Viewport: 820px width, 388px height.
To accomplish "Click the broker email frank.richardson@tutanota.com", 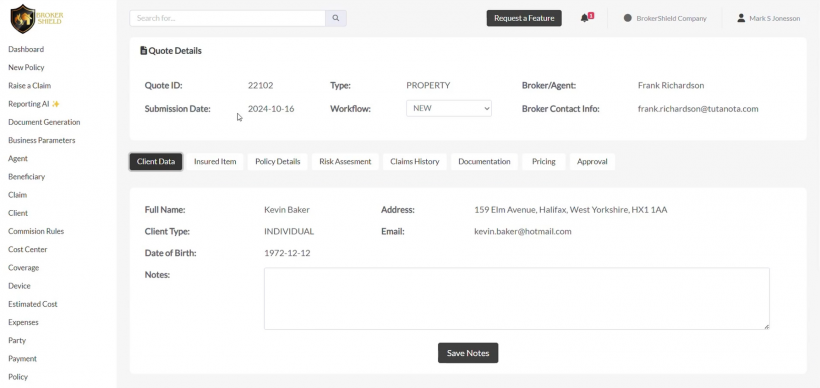I will pyautogui.click(x=698, y=109).
